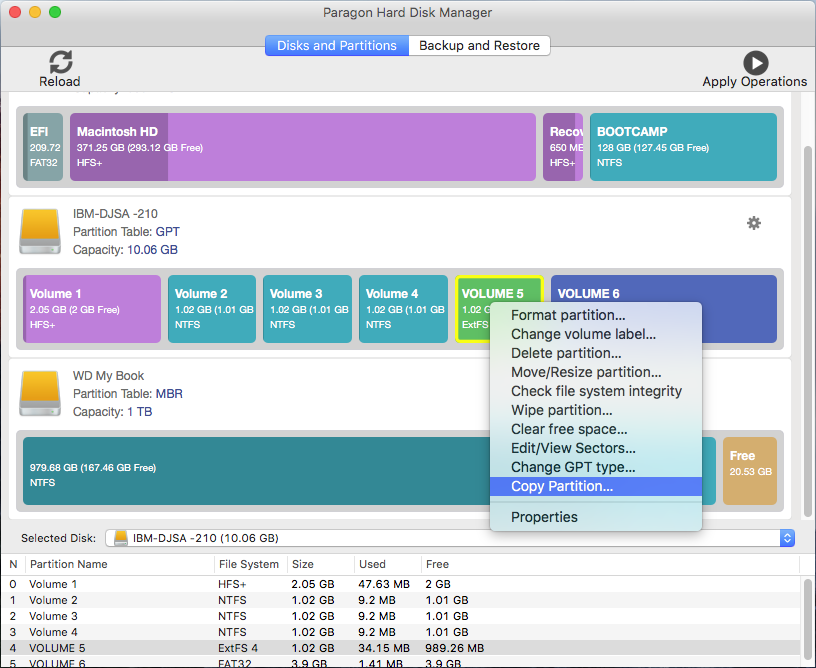Click the Free column header
The width and height of the screenshot is (816, 668).
click(610, 564)
